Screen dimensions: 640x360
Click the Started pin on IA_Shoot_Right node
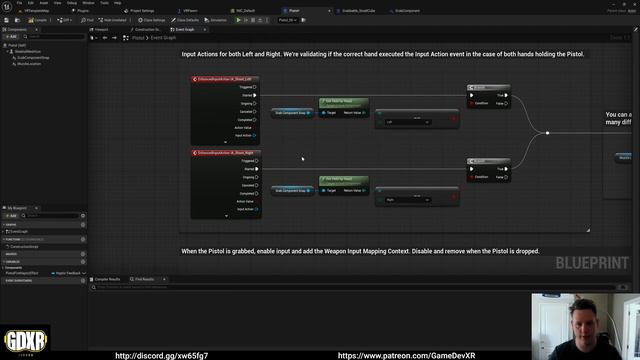(256, 169)
